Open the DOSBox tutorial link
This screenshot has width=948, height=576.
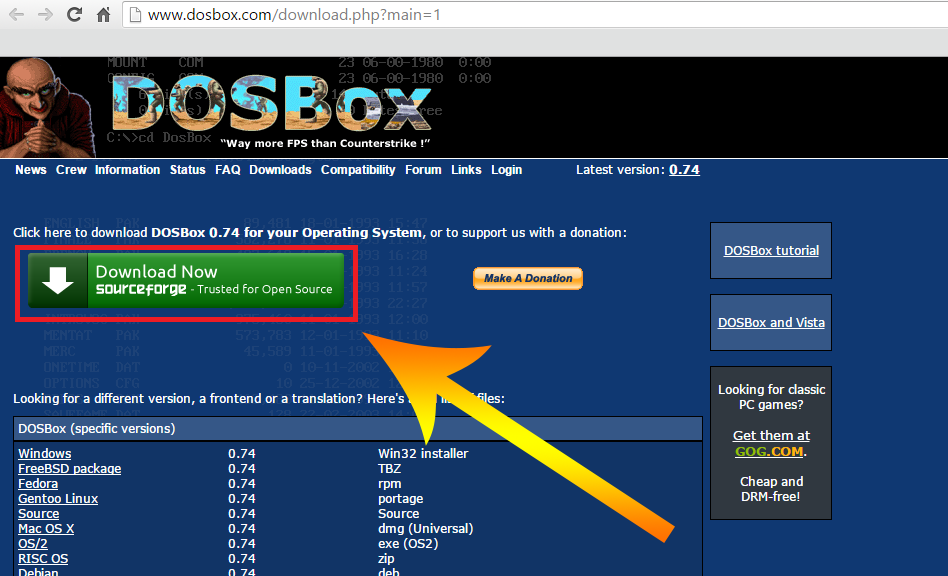tap(771, 250)
